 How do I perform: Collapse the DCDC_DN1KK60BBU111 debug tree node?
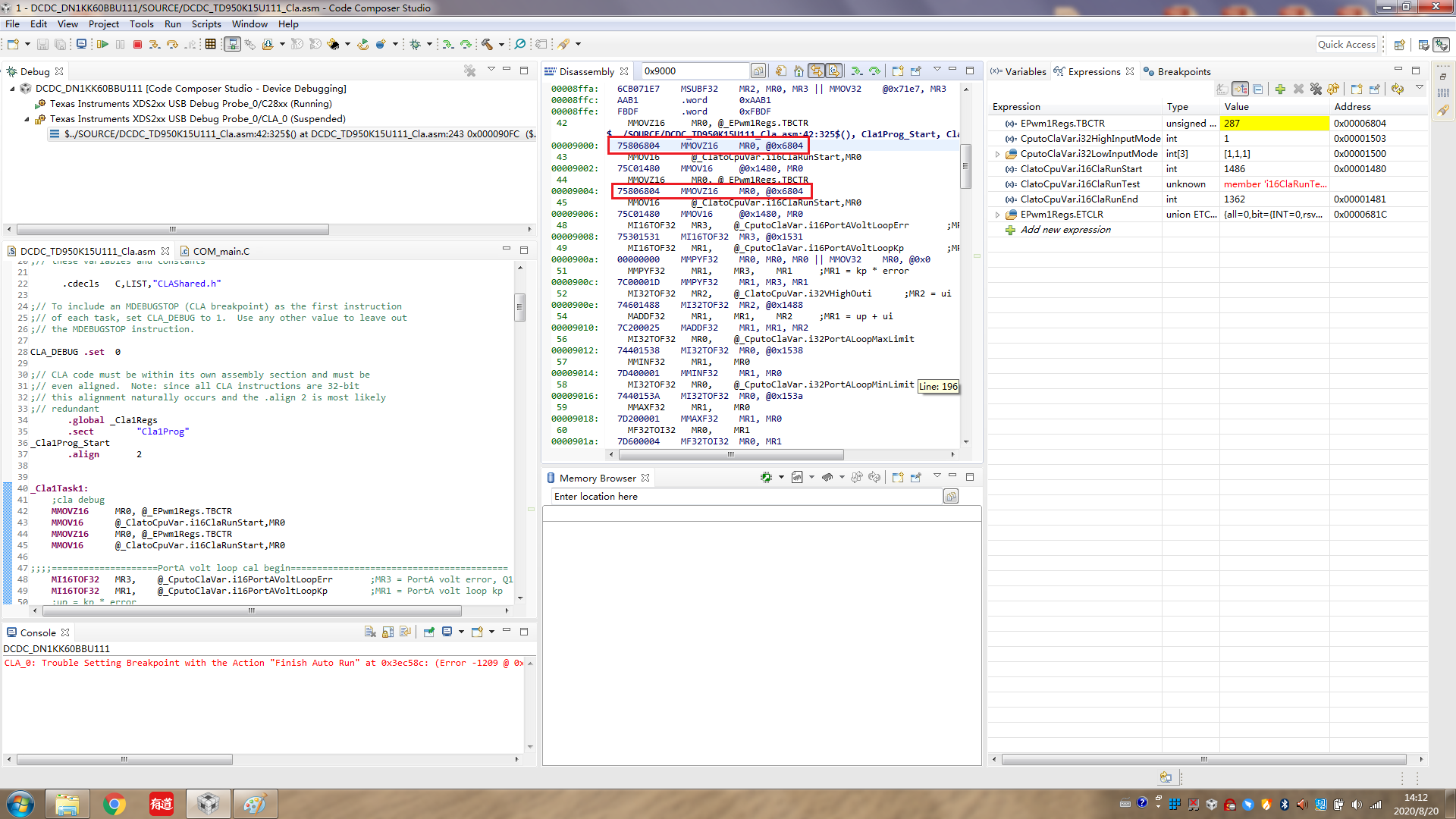click(13, 89)
